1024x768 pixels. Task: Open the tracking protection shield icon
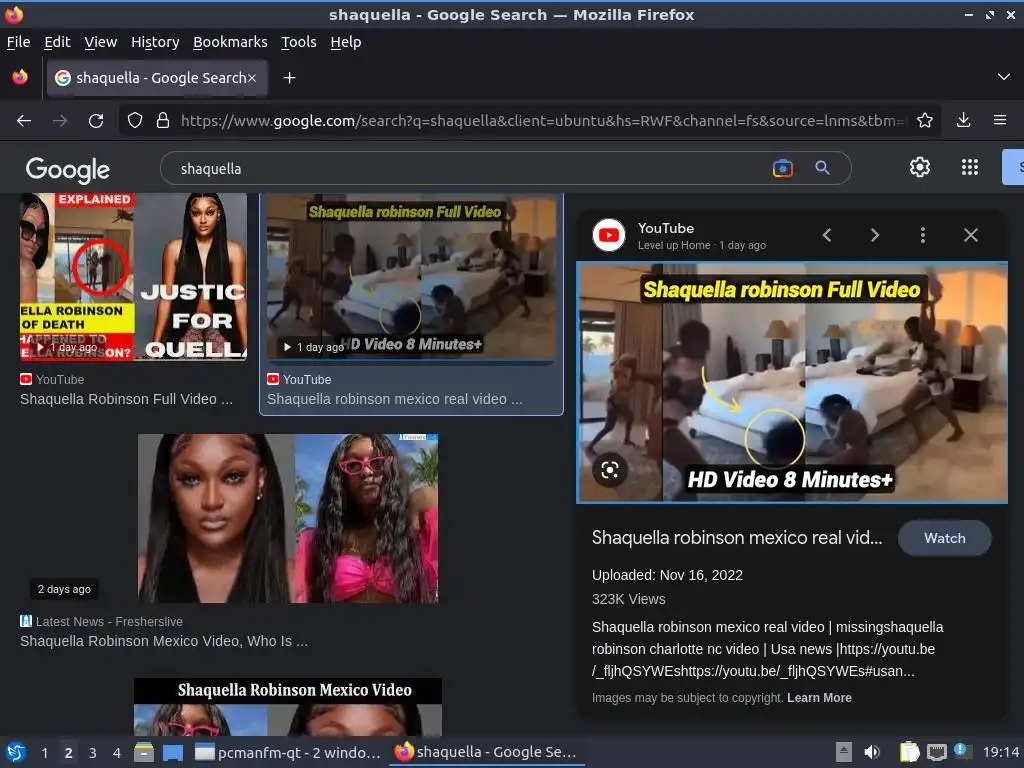click(135, 120)
